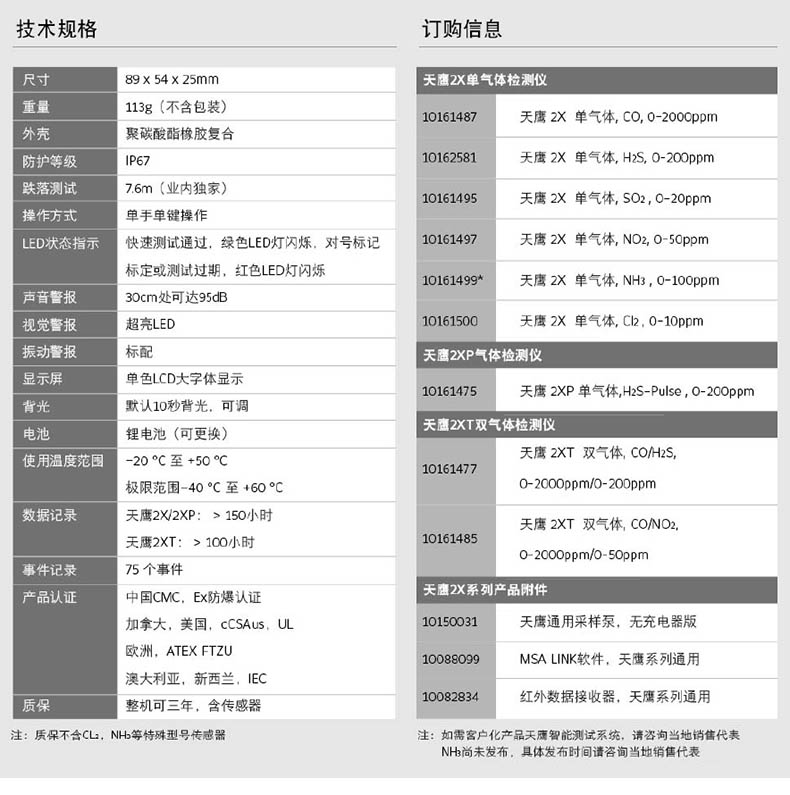
Task: Select the MSA LINK软件 accessory description
Action: click(x=609, y=659)
